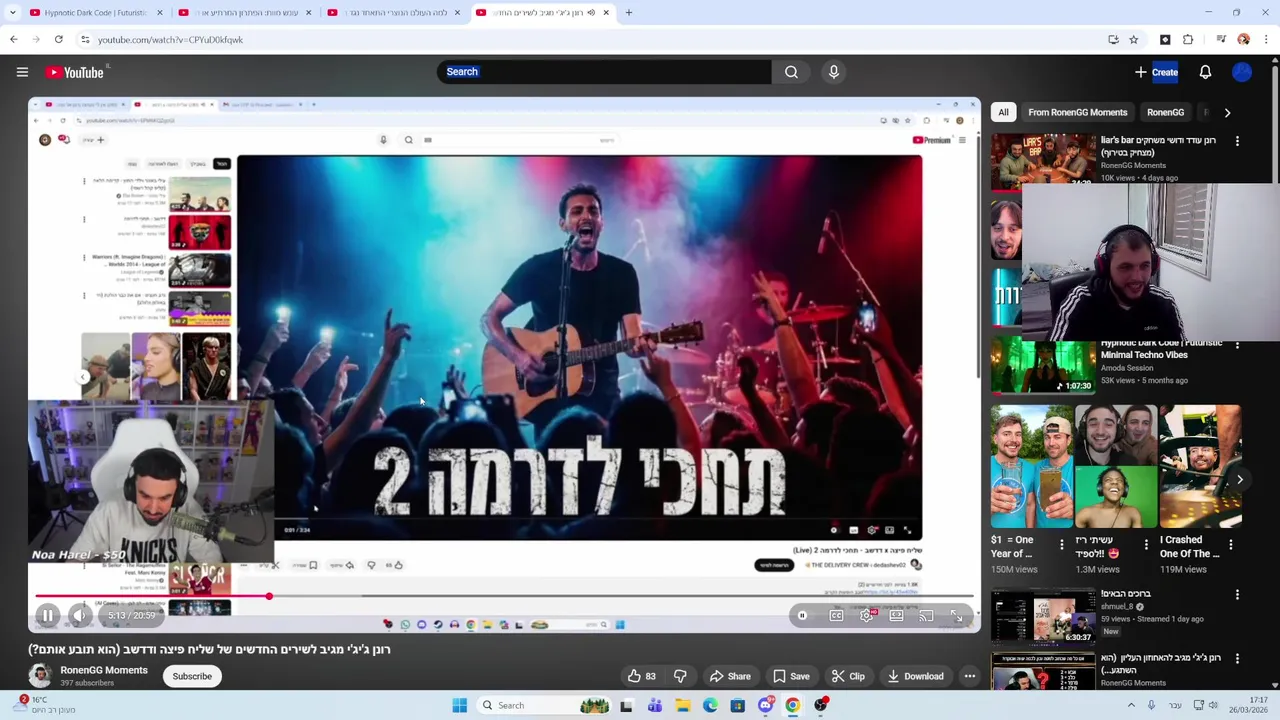
Task: Open the $1 = One Year short
Action: (1032, 466)
